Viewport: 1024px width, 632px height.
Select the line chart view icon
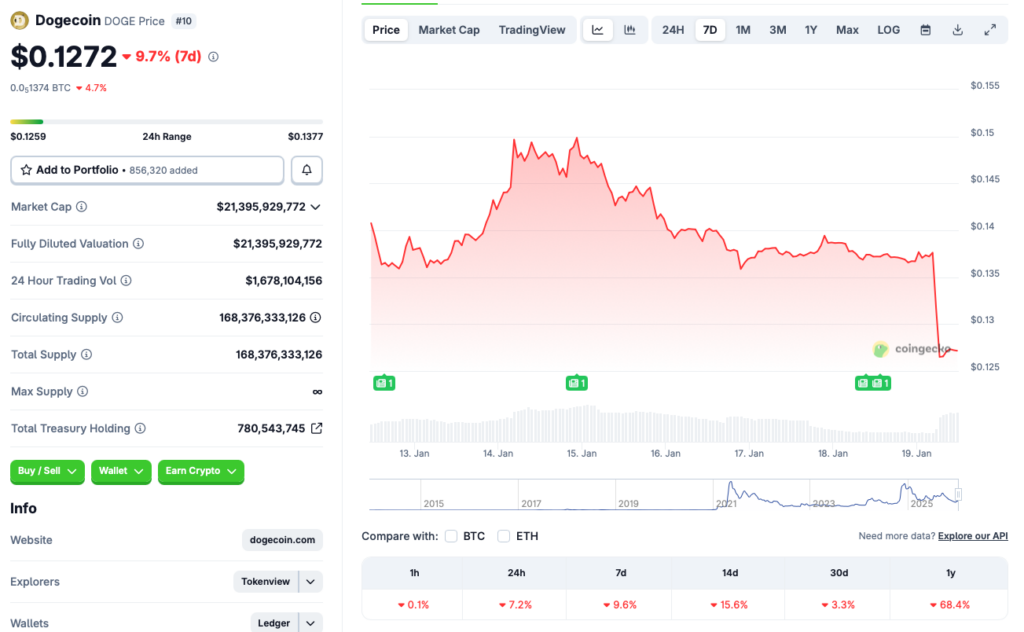click(x=597, y=29)
